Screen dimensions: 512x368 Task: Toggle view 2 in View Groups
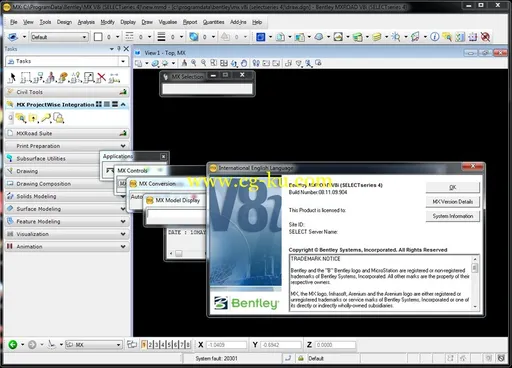pos(150,344)
